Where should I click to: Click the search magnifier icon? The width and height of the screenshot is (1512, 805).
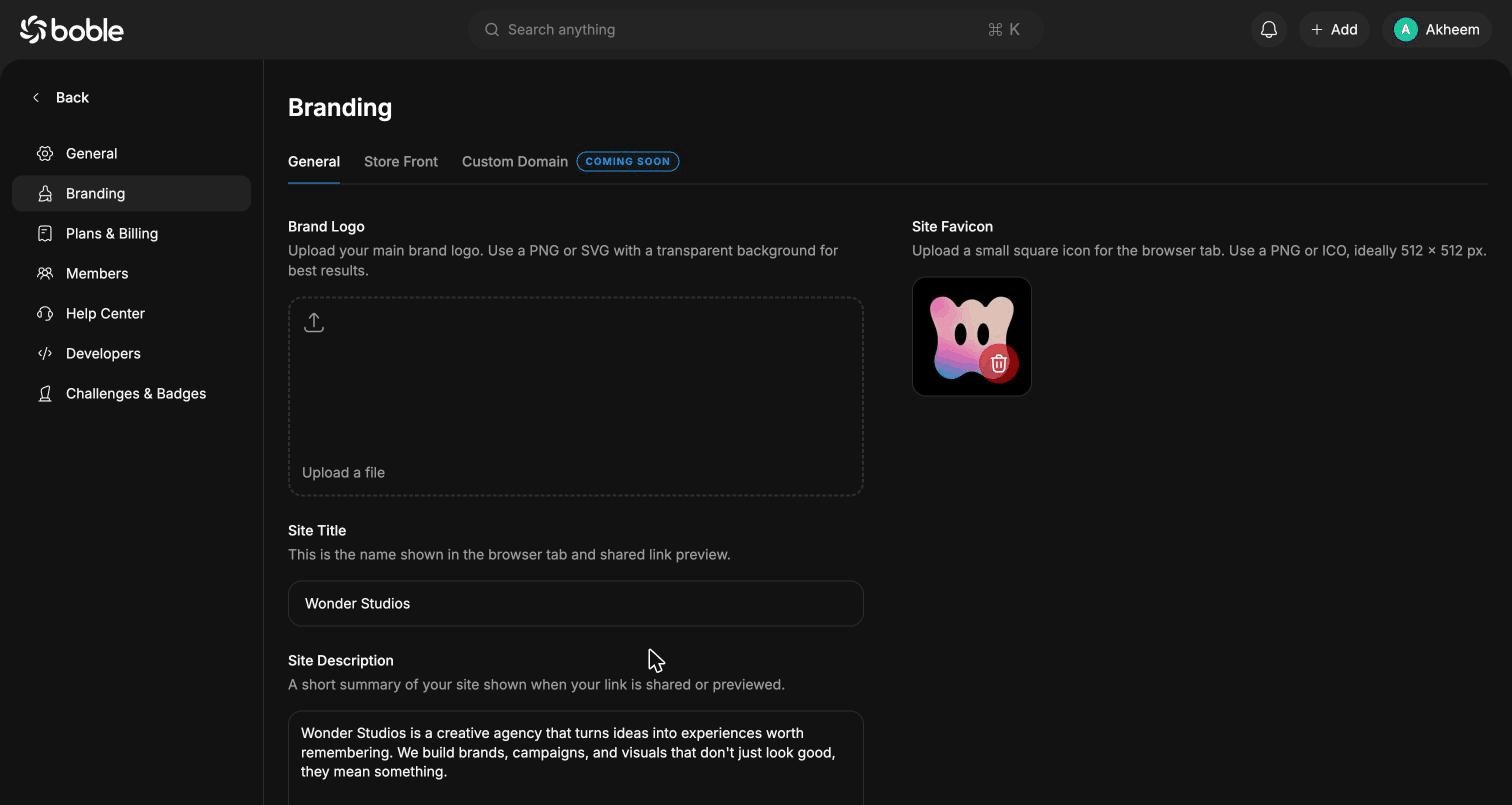(492, 30)
